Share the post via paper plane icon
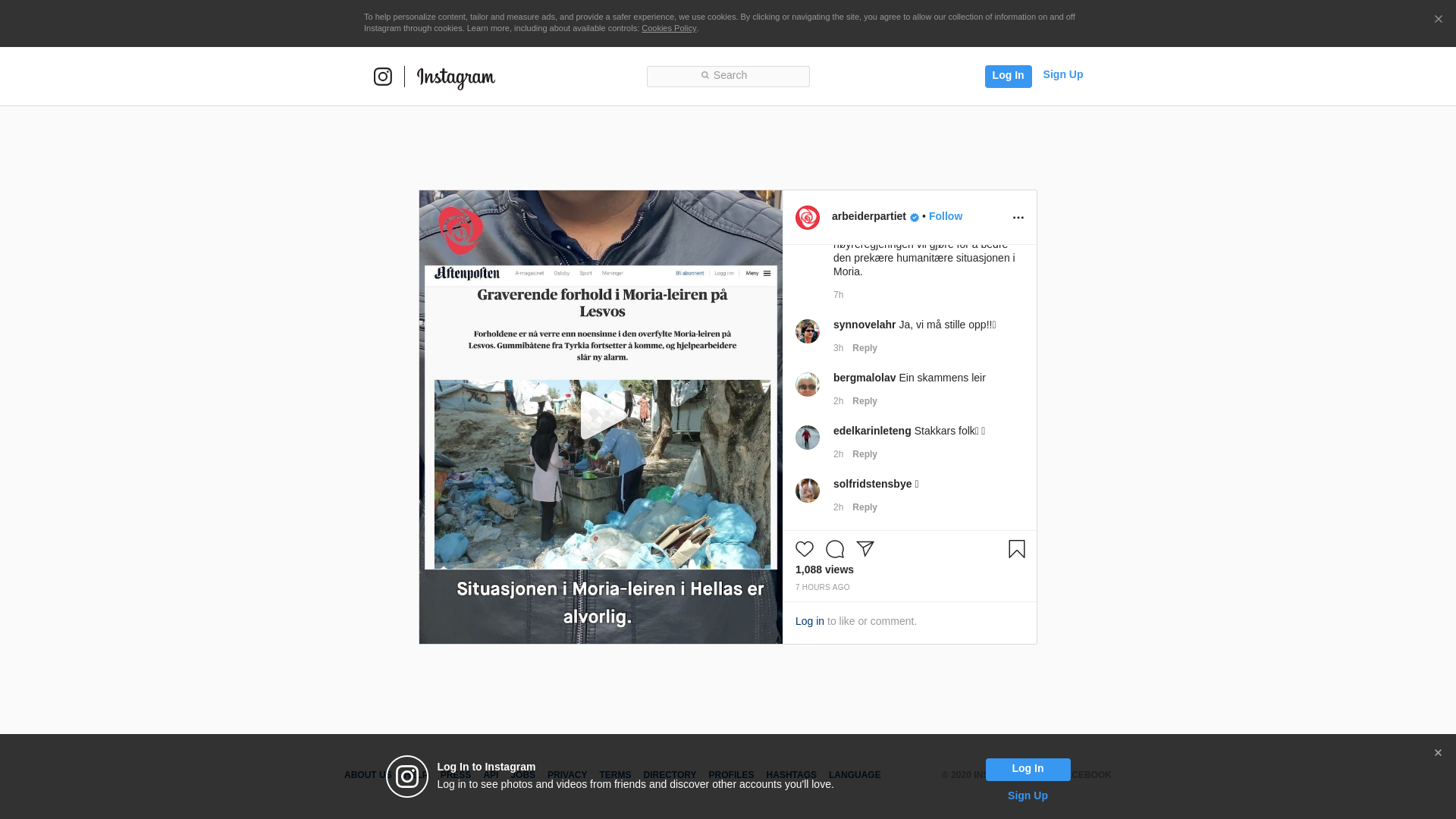Image resolution: width=1456 pixels, height=819 pixels. click(x=865, y=549)
